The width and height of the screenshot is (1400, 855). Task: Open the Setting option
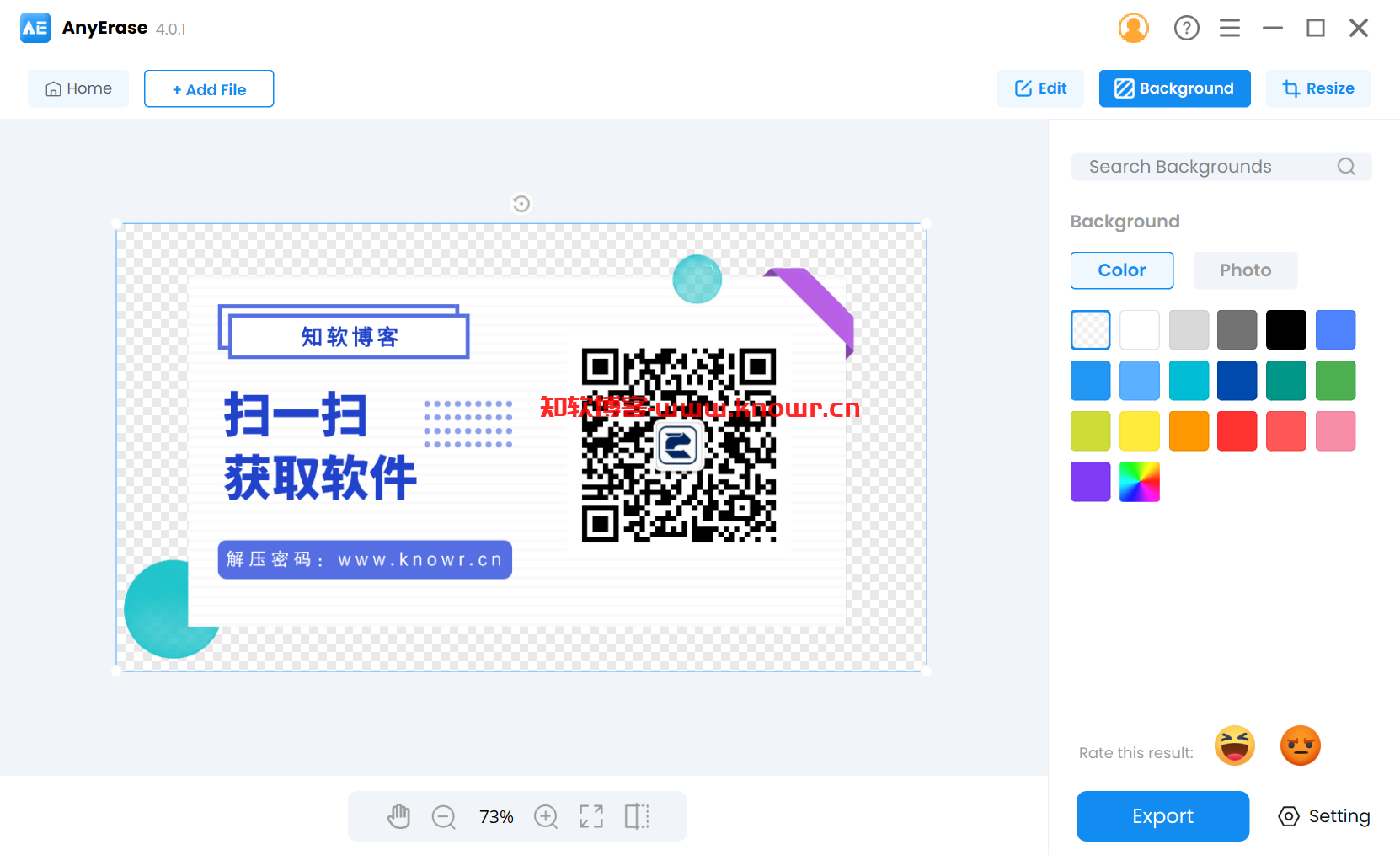(1324, 816)
